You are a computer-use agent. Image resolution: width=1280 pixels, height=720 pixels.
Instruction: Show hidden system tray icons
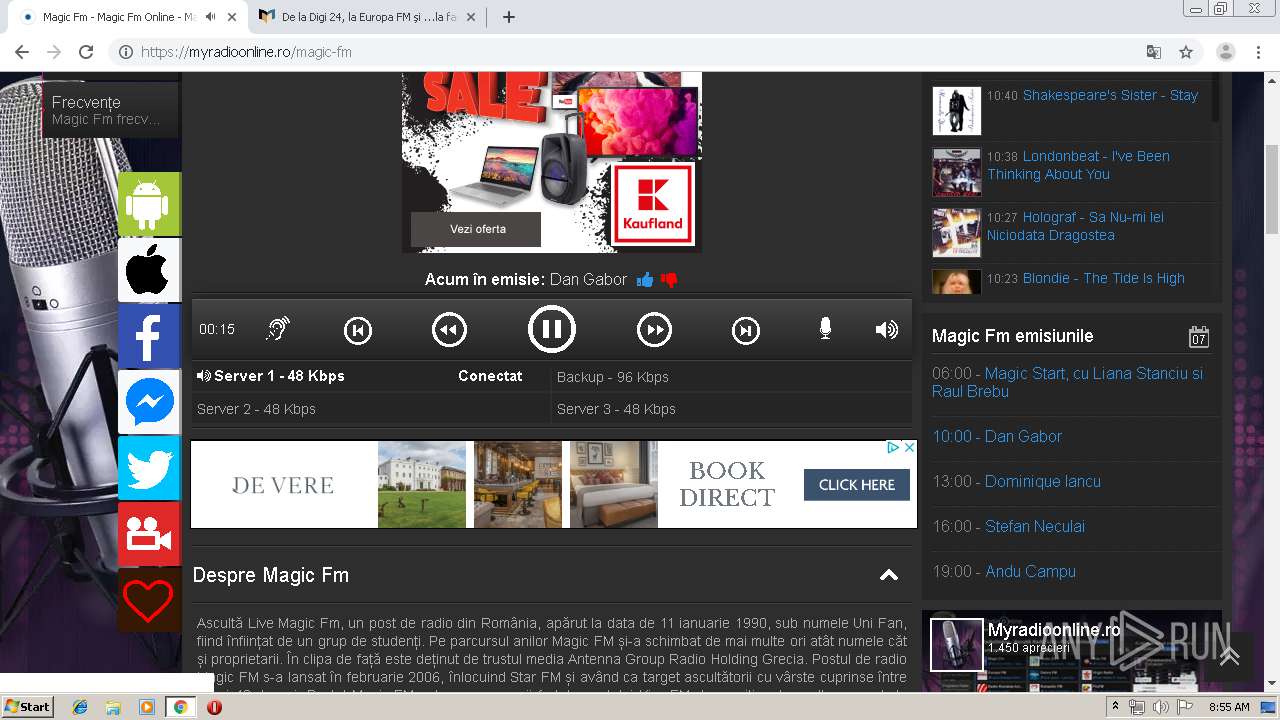1115,707
